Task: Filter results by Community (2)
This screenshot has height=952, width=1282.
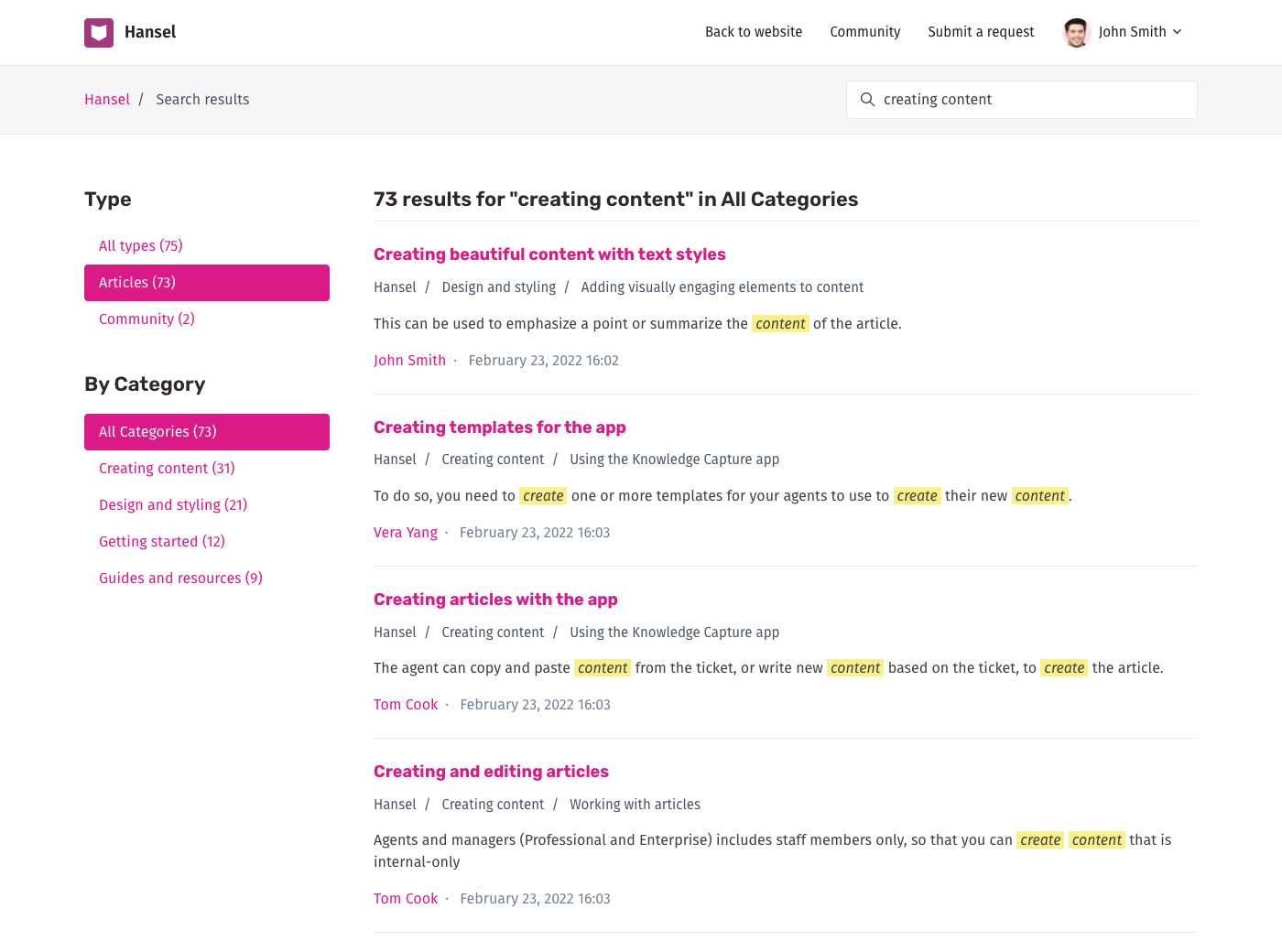Action: tap(147, 319)
